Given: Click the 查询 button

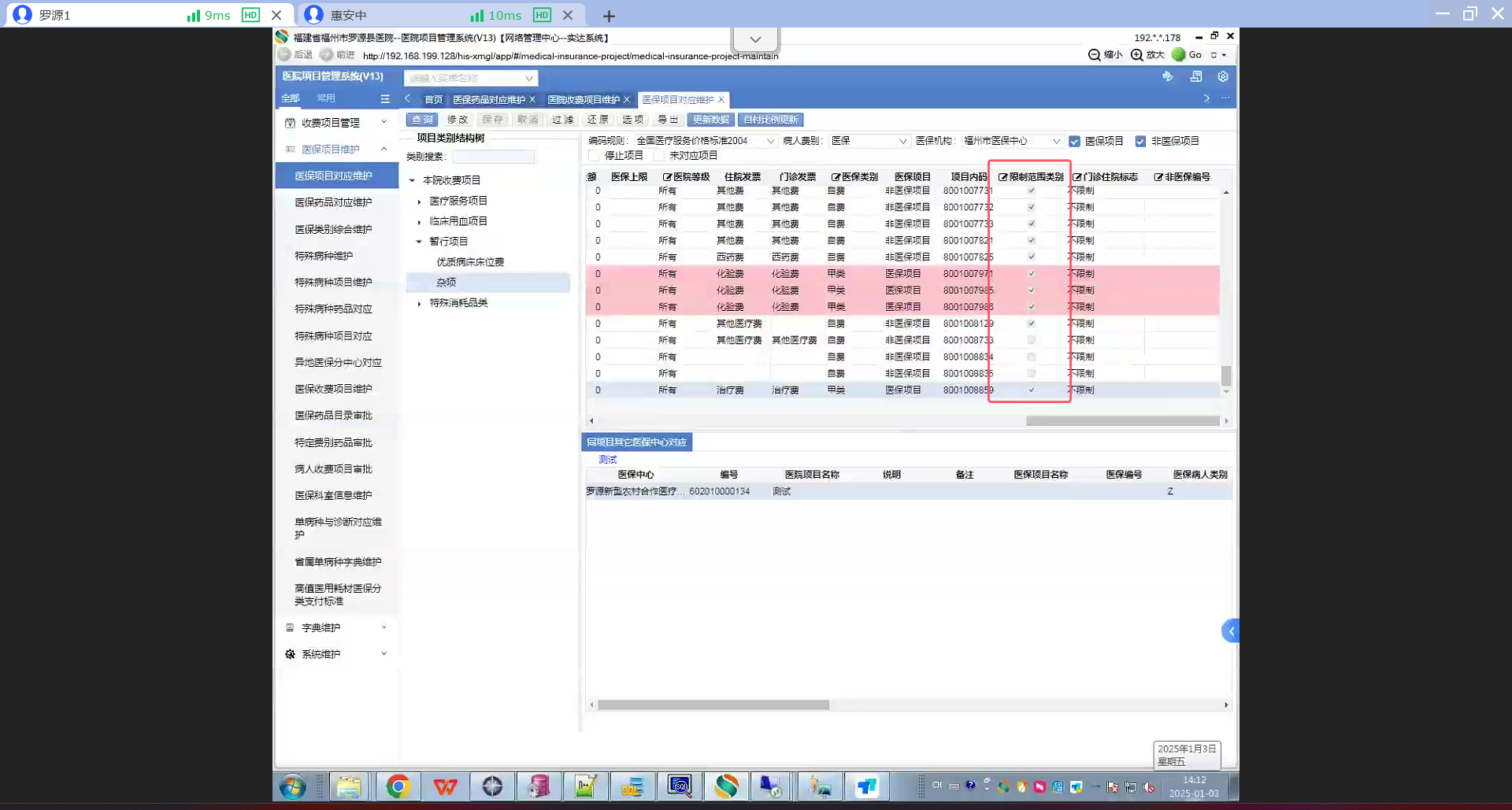Looking at the screenshot, I should tap(422, 120).
